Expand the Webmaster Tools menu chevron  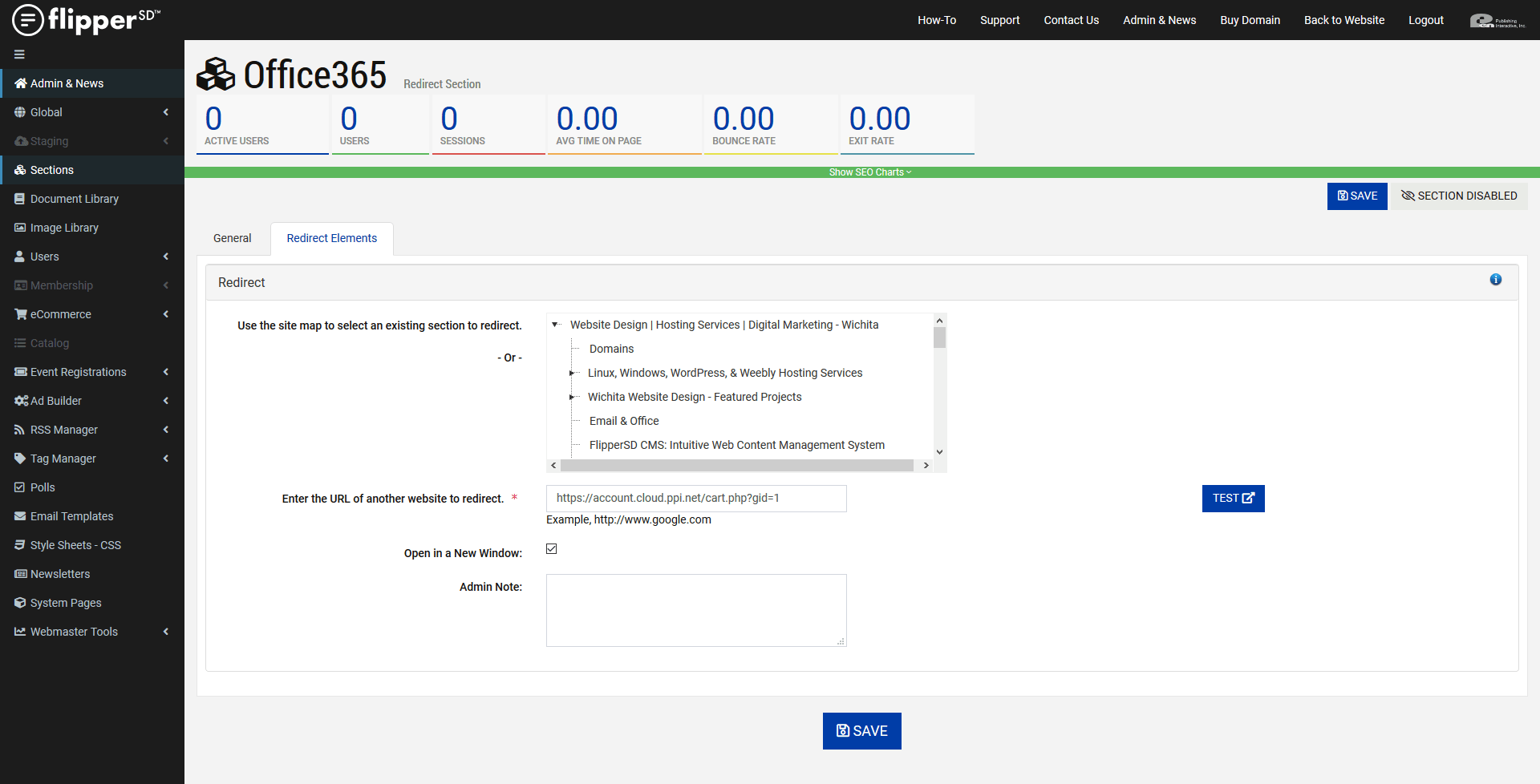click(166, 632)
